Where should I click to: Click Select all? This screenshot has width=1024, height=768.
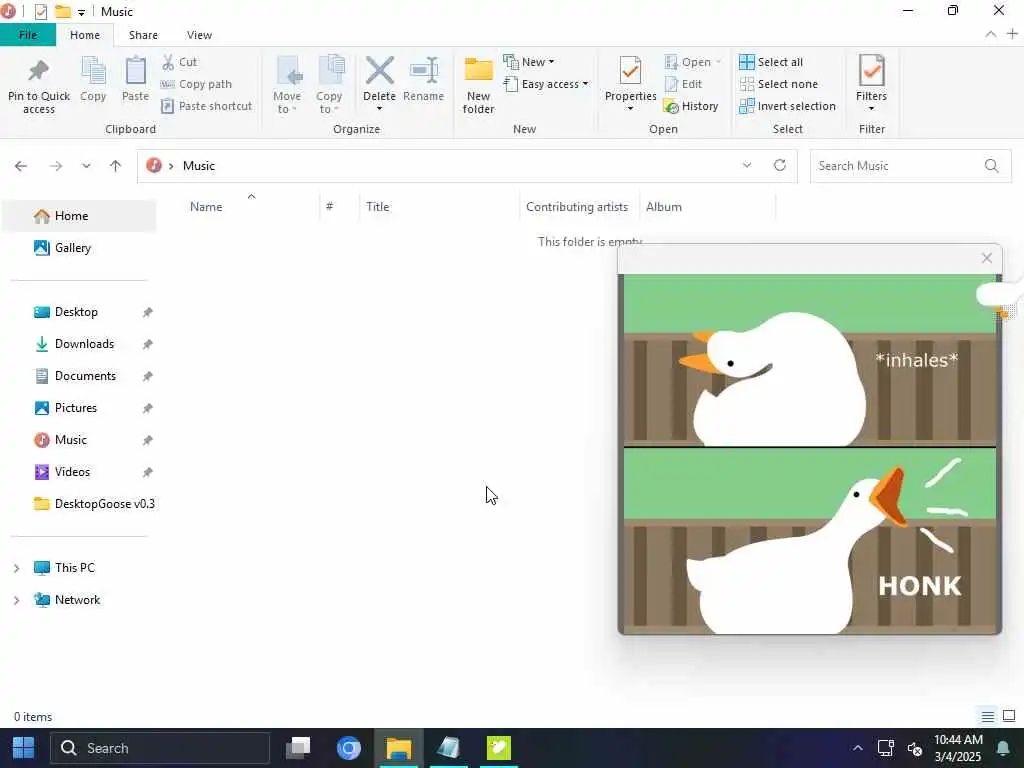point(771,62)
